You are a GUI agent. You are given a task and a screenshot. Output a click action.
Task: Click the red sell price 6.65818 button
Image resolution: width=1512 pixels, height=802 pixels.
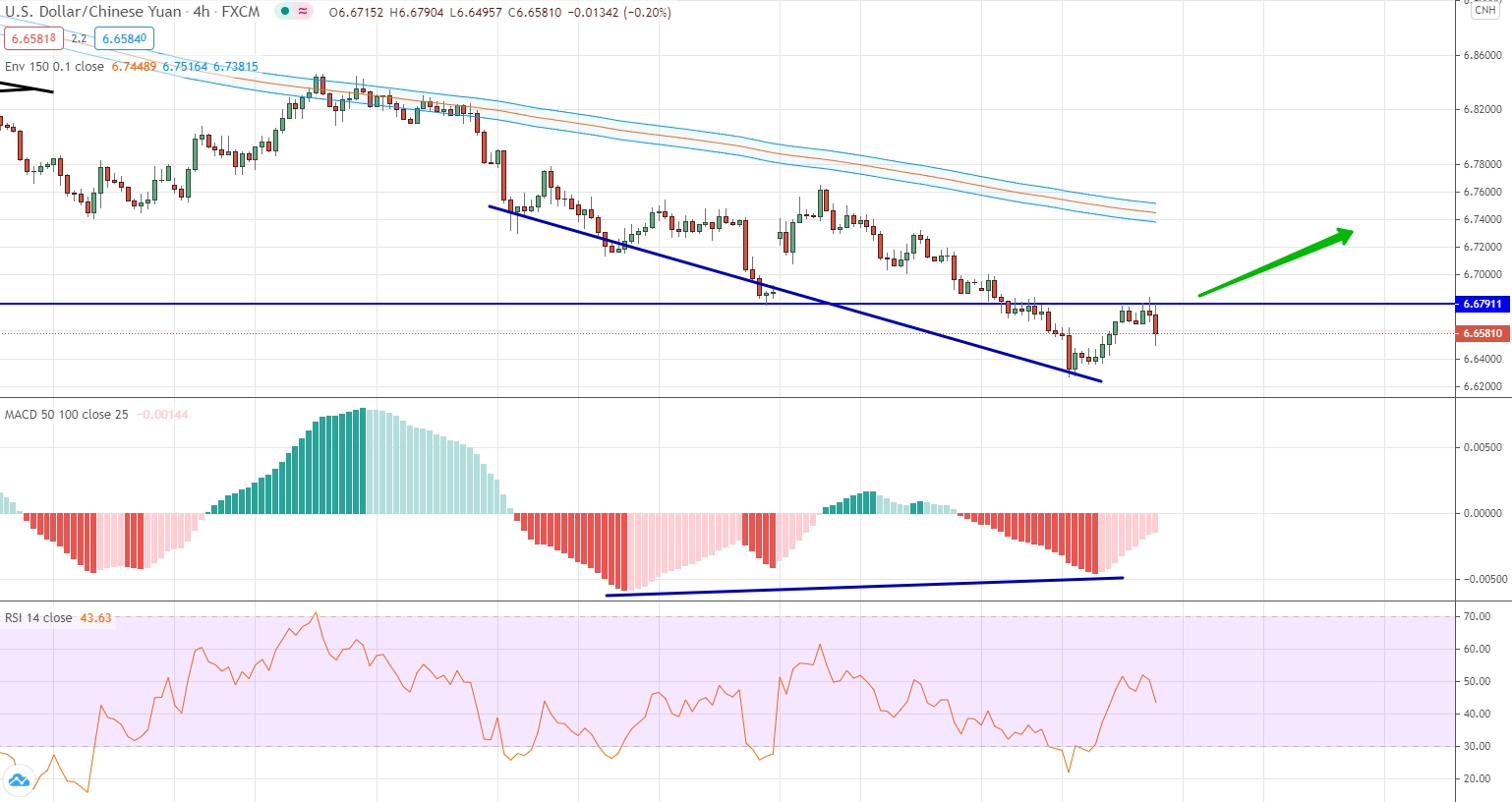click(33, 38)
